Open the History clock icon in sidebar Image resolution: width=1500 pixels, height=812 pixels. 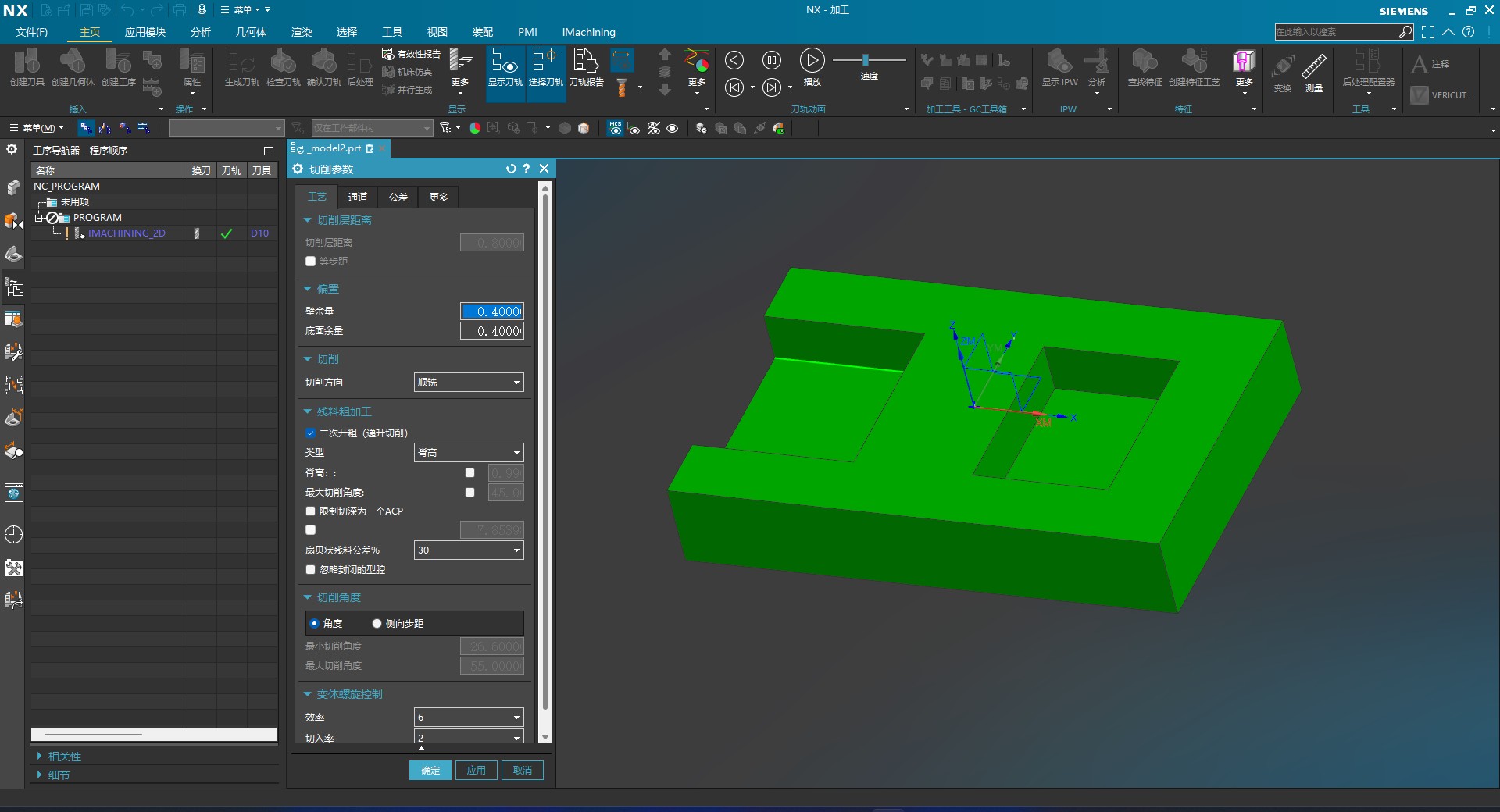14,534
